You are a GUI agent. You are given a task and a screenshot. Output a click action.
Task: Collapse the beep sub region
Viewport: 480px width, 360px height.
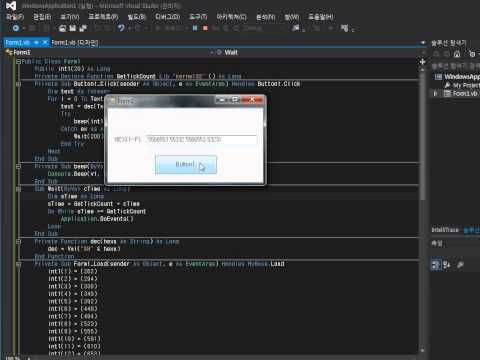tap(18, 166)
